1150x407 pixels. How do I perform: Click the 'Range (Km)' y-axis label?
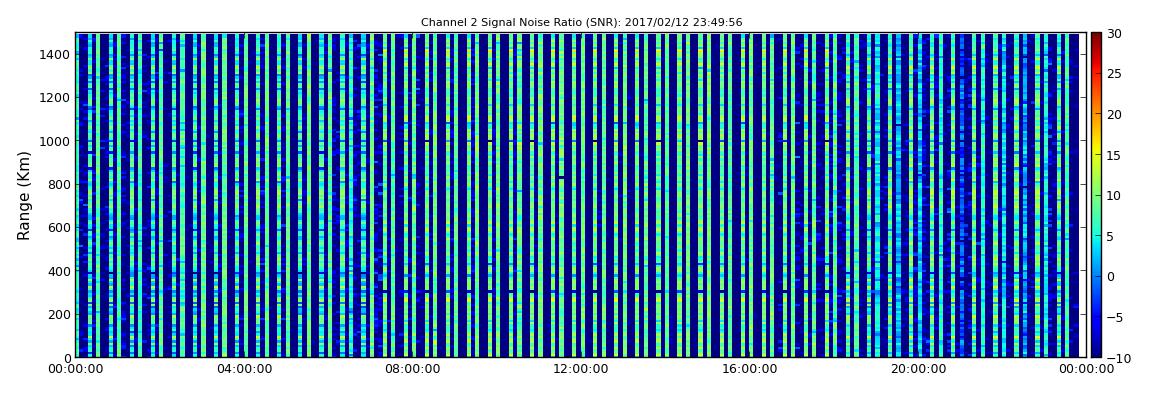click(x=24, y=196)
